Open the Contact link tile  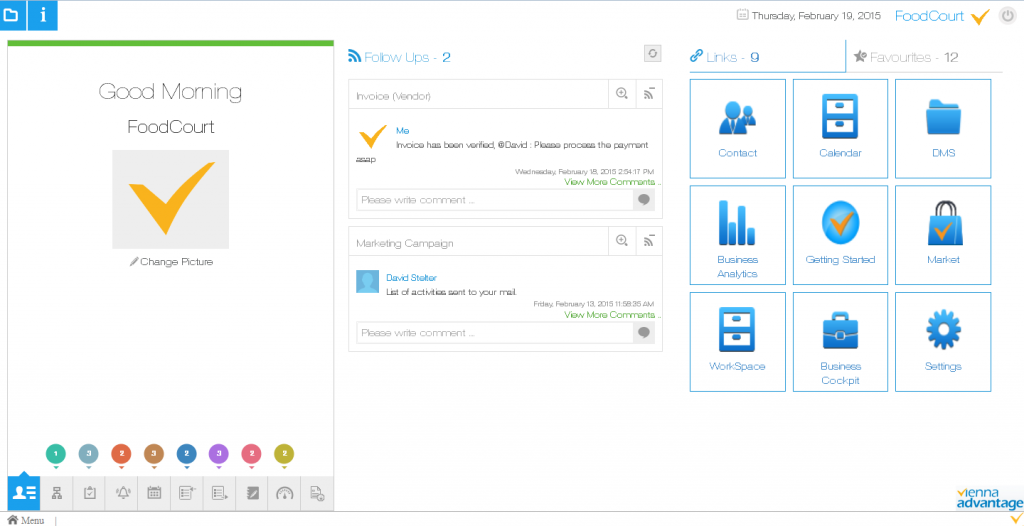tap(737, 129)
